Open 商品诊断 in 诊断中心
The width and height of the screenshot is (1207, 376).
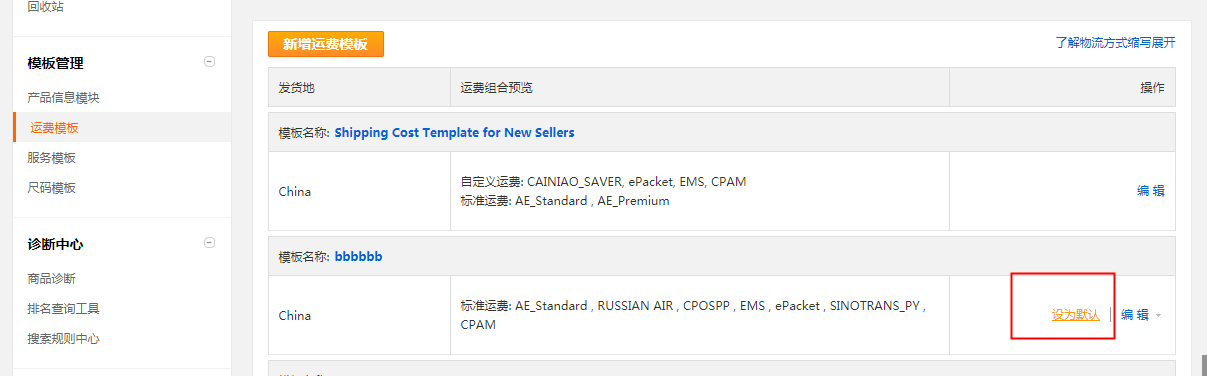point(52,279)
